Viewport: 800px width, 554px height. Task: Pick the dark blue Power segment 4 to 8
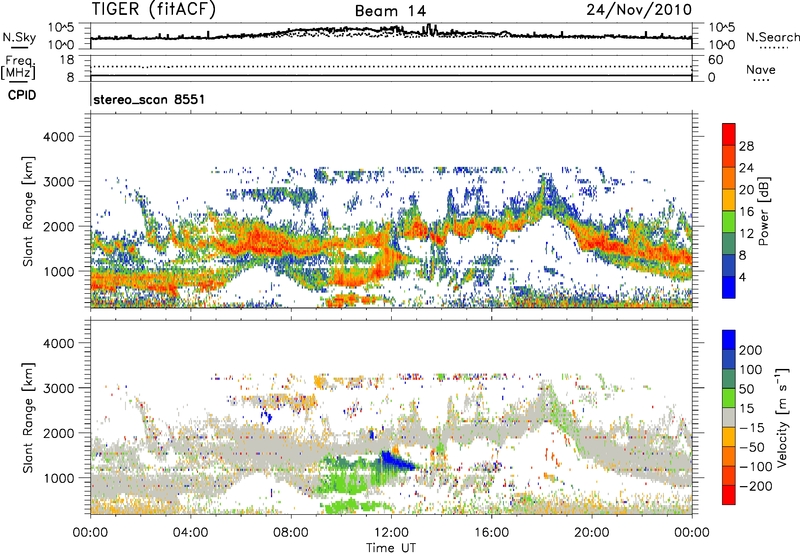click(x=729, y=266)
